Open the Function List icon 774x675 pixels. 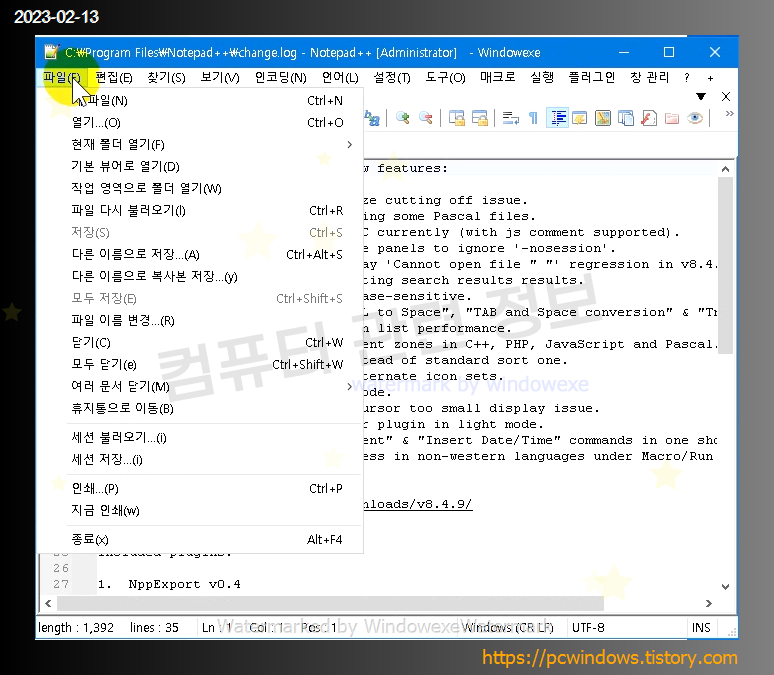(649, 119)
